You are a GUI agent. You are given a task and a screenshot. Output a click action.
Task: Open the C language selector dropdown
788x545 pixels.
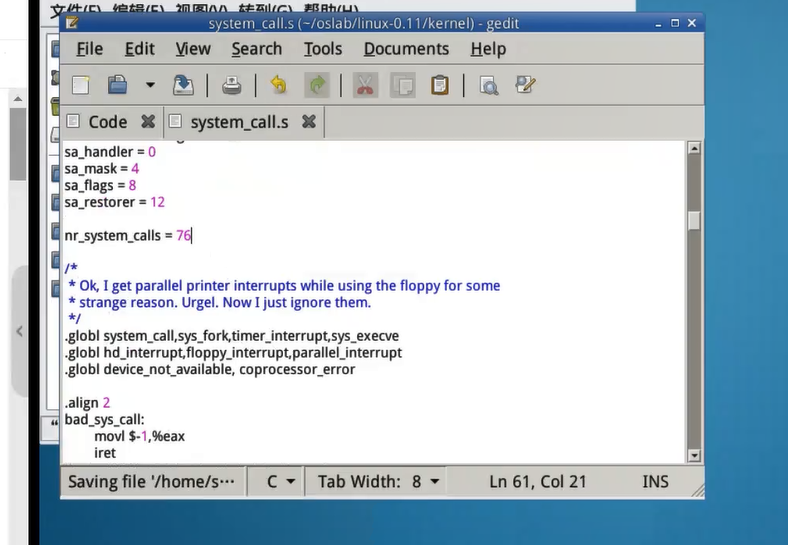[280, 482]
